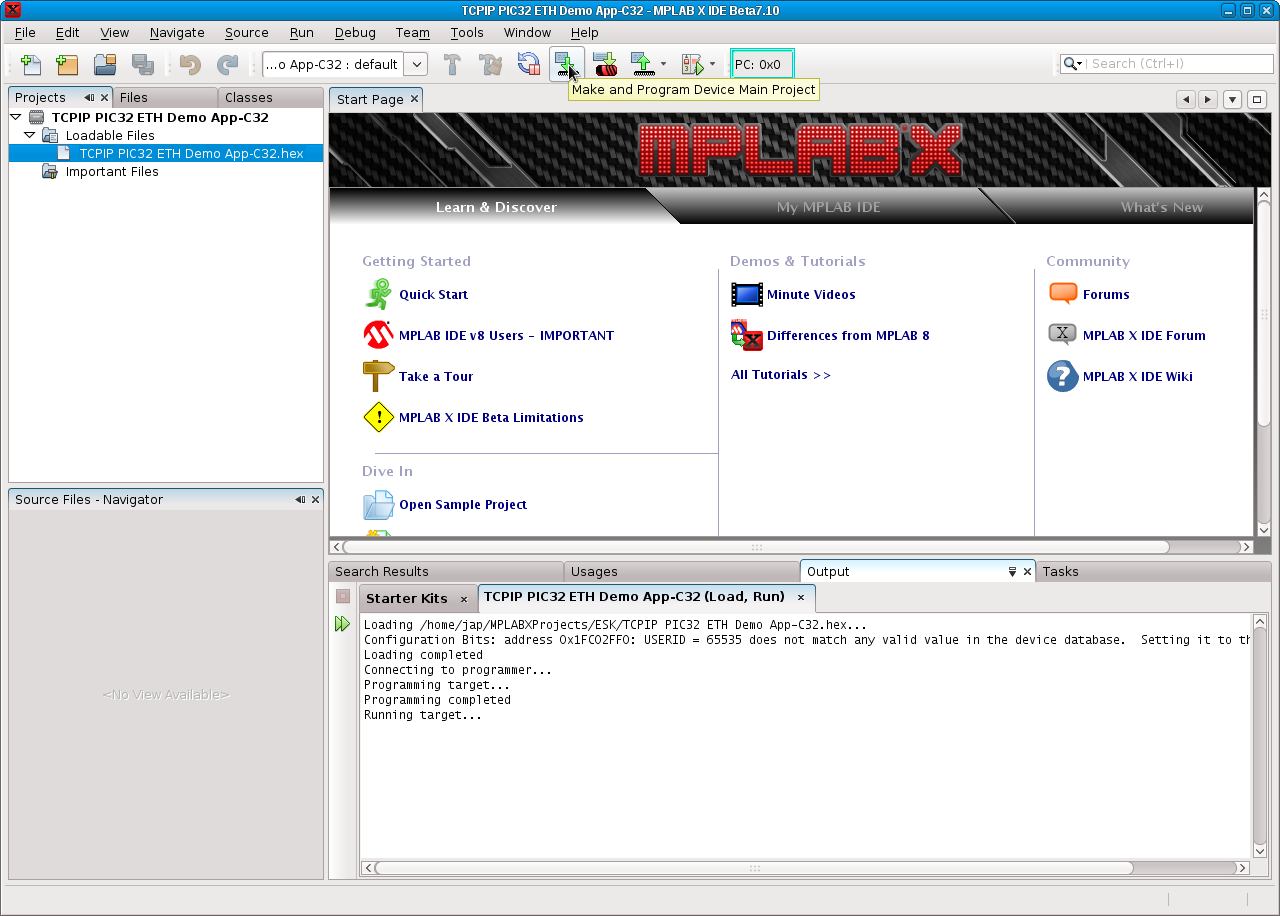
Task: Switch to the Search Results tab
Action: pos(446,572)
